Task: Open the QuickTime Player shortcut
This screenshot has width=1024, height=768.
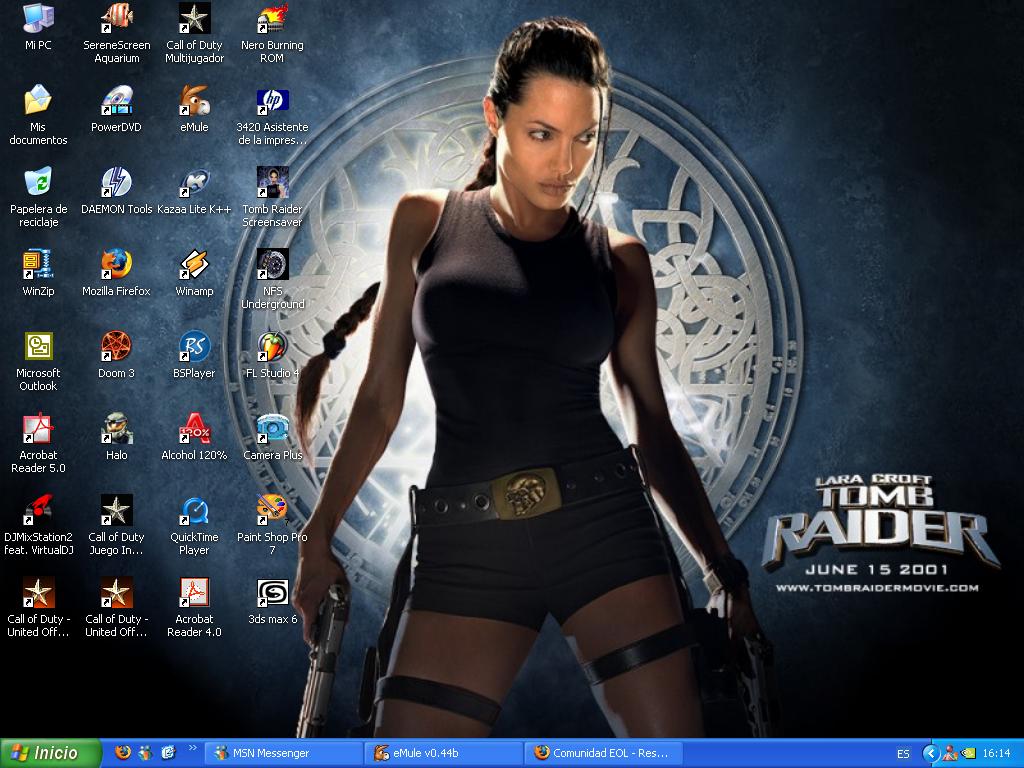Action: point(194,511)
